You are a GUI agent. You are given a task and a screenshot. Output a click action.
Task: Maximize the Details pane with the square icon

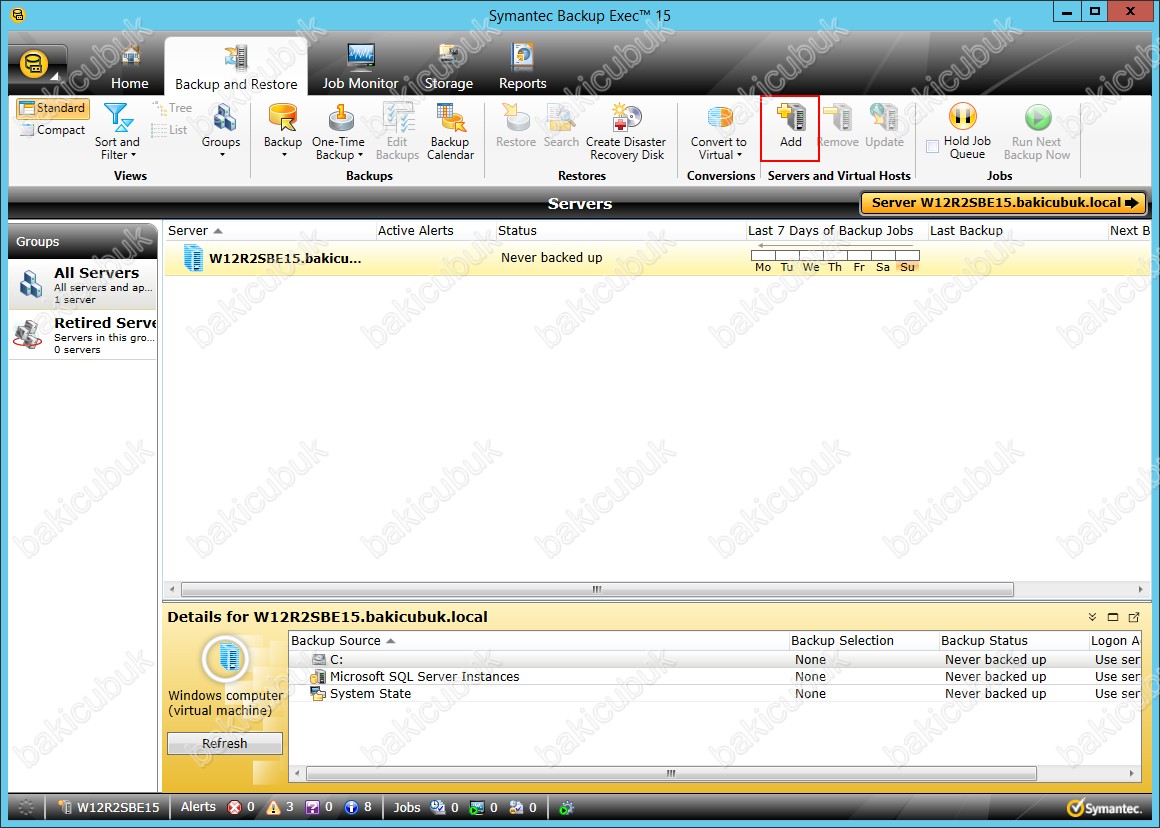click(x=1113, y=617)
